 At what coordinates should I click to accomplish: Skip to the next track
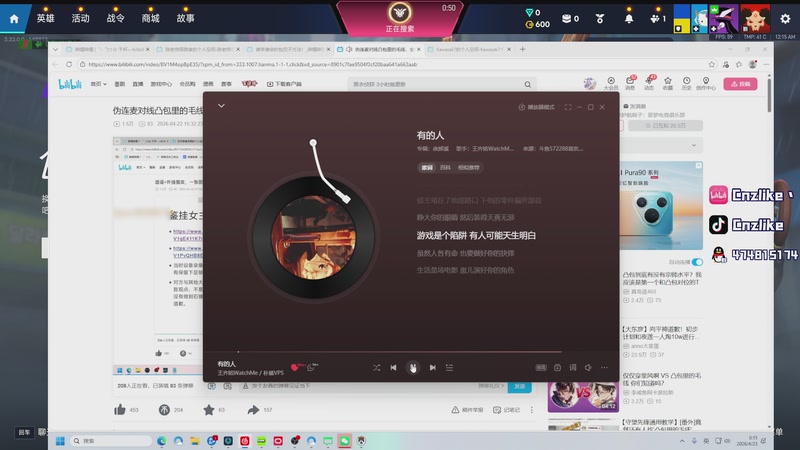tap(433, 367)
